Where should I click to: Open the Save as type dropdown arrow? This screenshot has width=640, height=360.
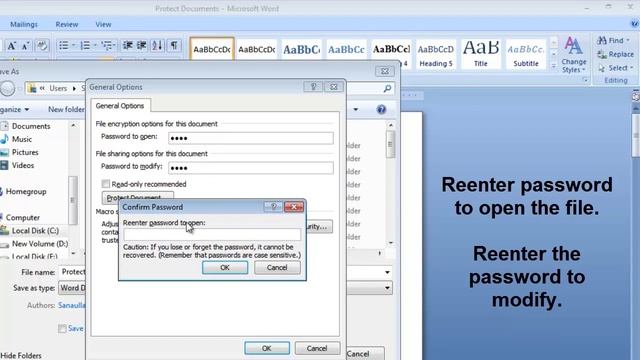click(387, 288)
